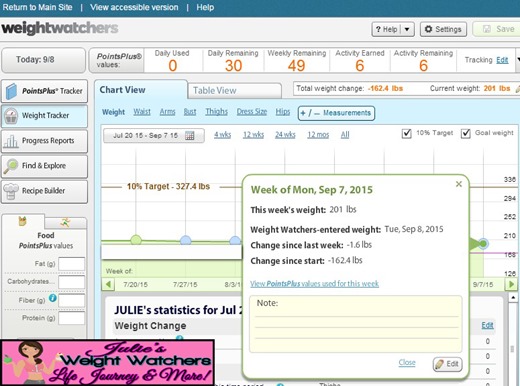The height and width of the screenshot is (386, 520).
Task: Open the PointsPlus Tracker book icon
Action: tap(11, 91)
